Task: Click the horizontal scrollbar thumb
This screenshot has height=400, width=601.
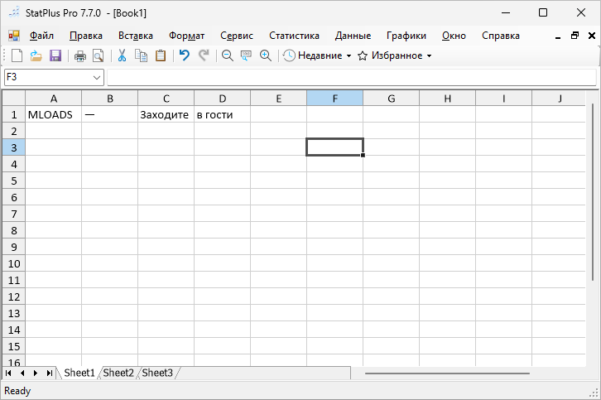Action: coord(447,373)
